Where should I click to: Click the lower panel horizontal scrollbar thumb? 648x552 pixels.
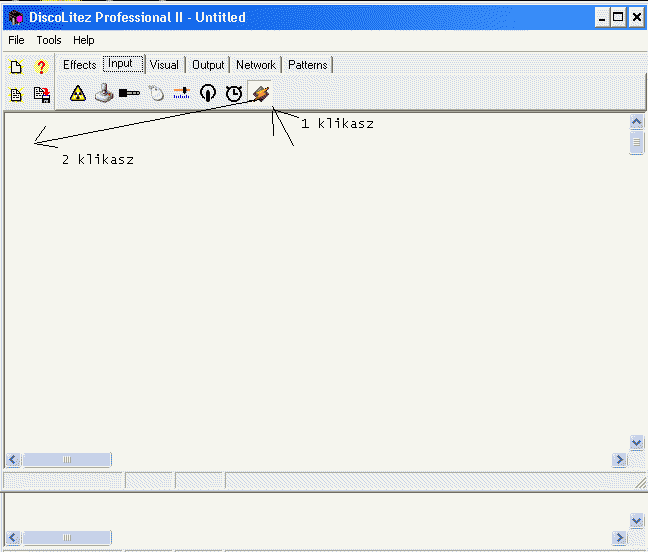coord(67,538)
